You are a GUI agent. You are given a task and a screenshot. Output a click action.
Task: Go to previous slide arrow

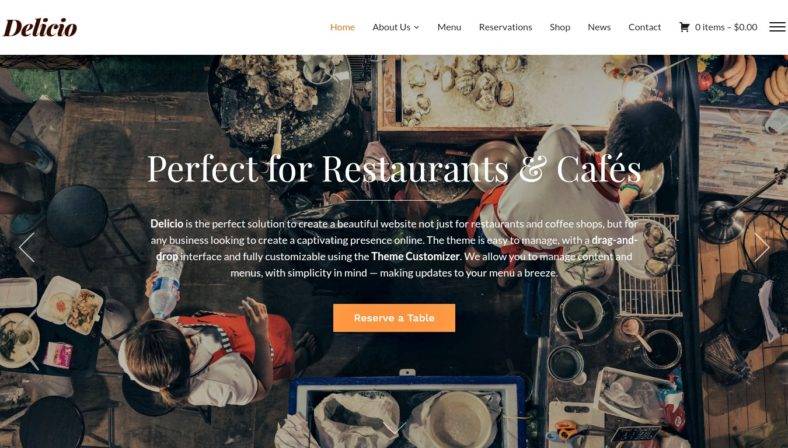coord(27,247)
